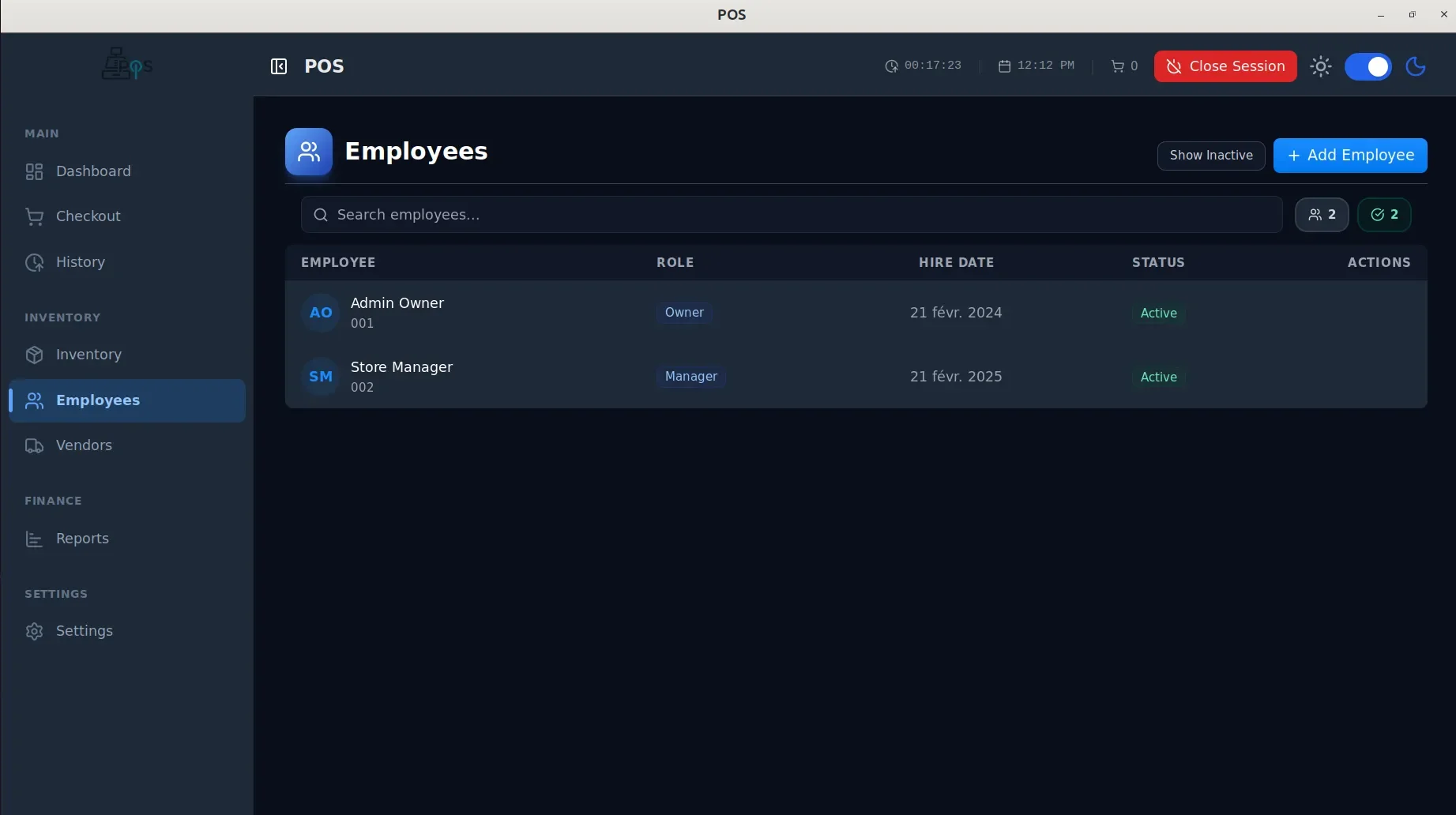Open the cart icon showing 0
1456x815 pixels.
click(1117, 66)
